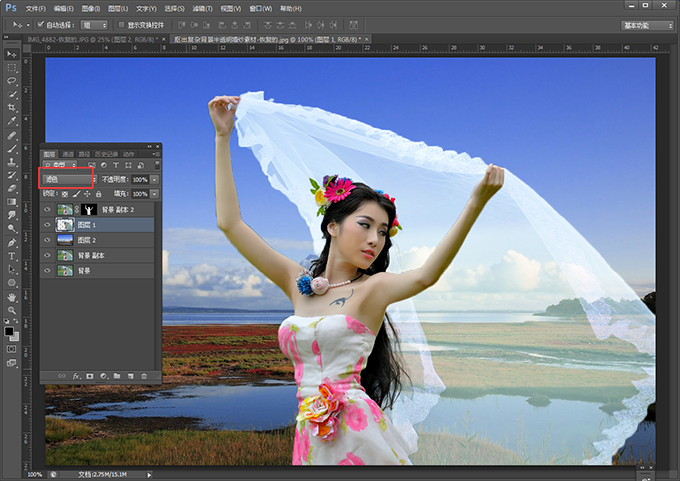Hide the 图层 1 layer visibility eye

pyautogui.click(x=47, y=226)
